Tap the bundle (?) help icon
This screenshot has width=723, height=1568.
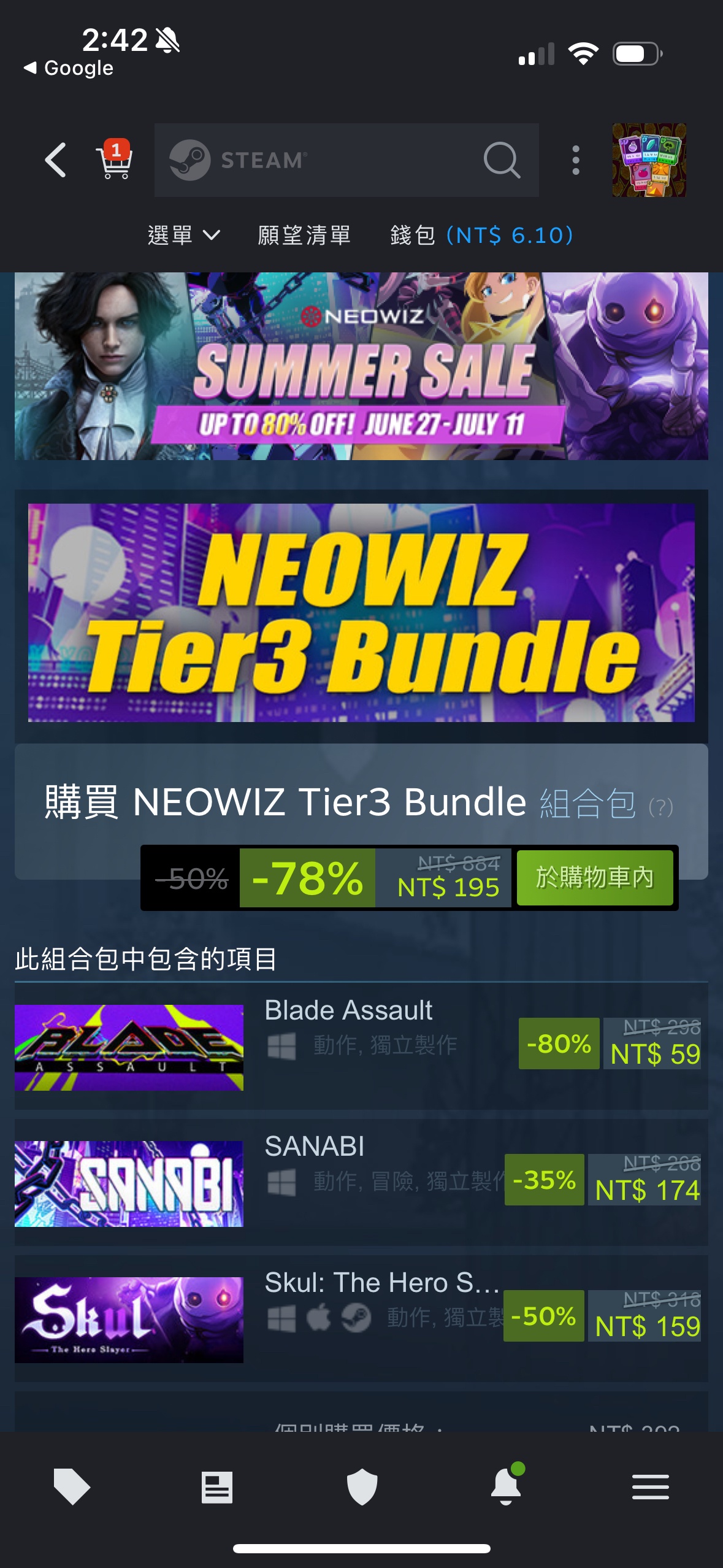point(661,807)
